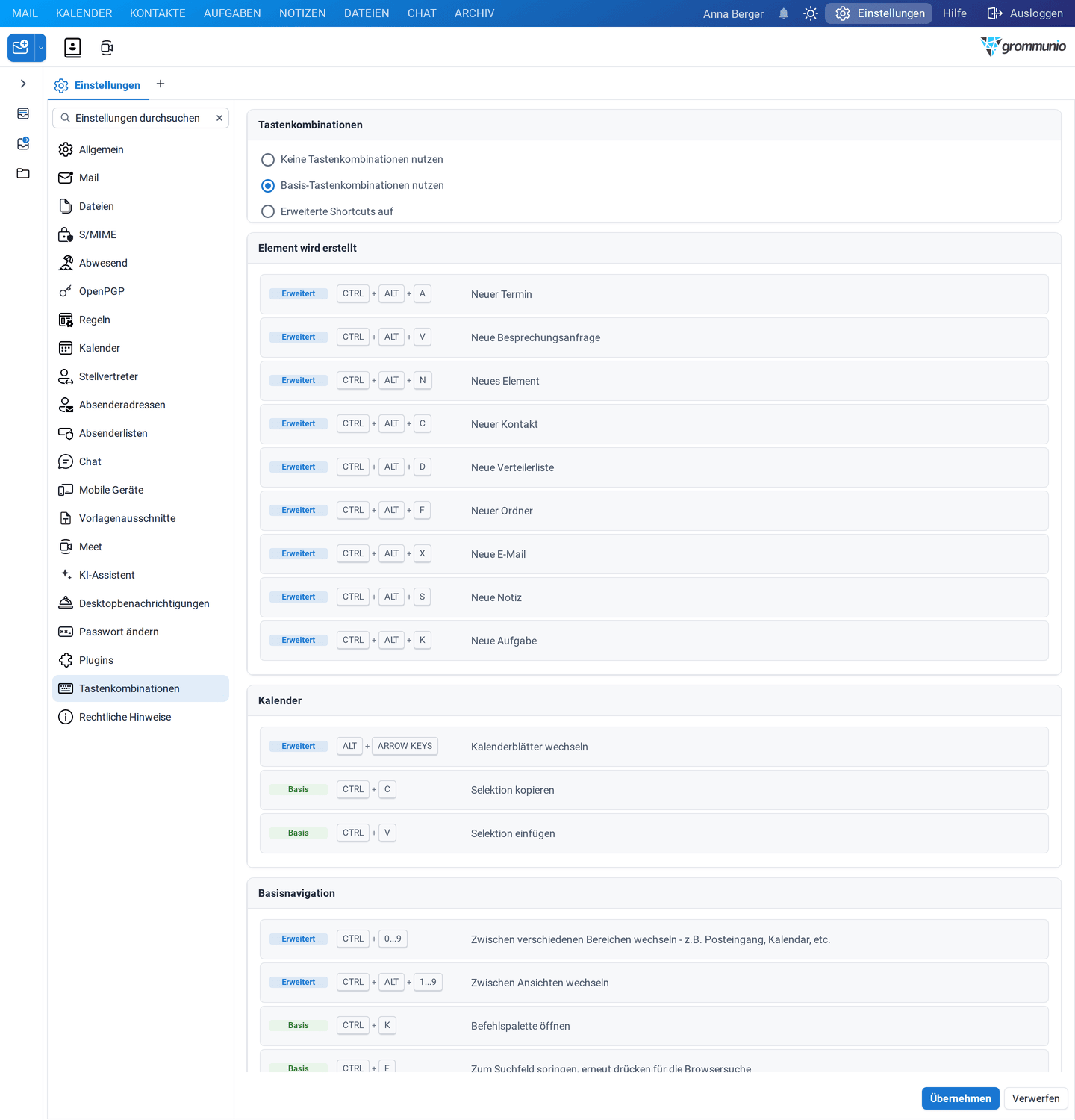Add a new tab with plus icon
Screen dimensions: 1075x1120
tap(161, 84)
